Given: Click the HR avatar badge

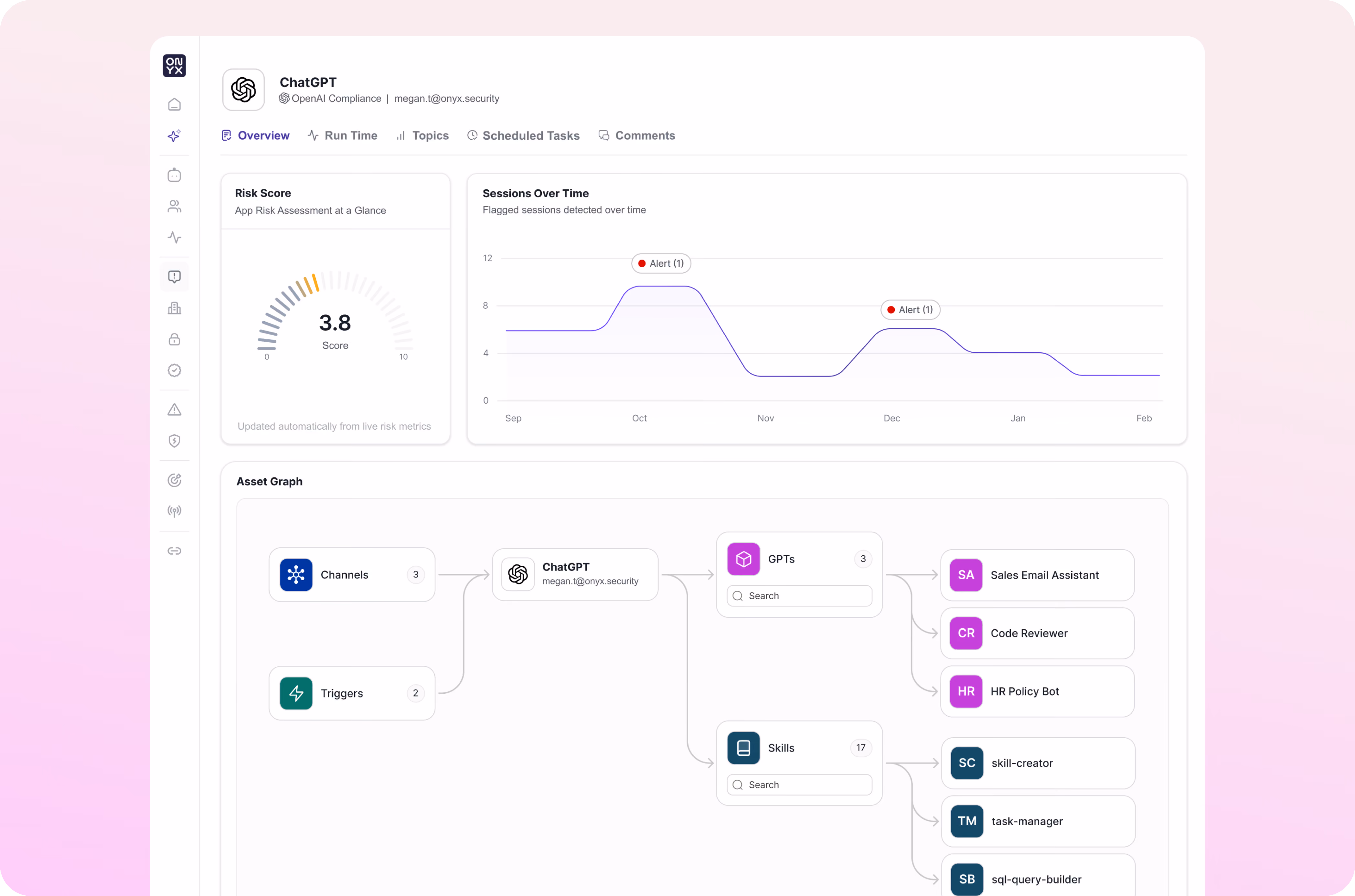Looking at the screenshot, I should tap(966, 691).
